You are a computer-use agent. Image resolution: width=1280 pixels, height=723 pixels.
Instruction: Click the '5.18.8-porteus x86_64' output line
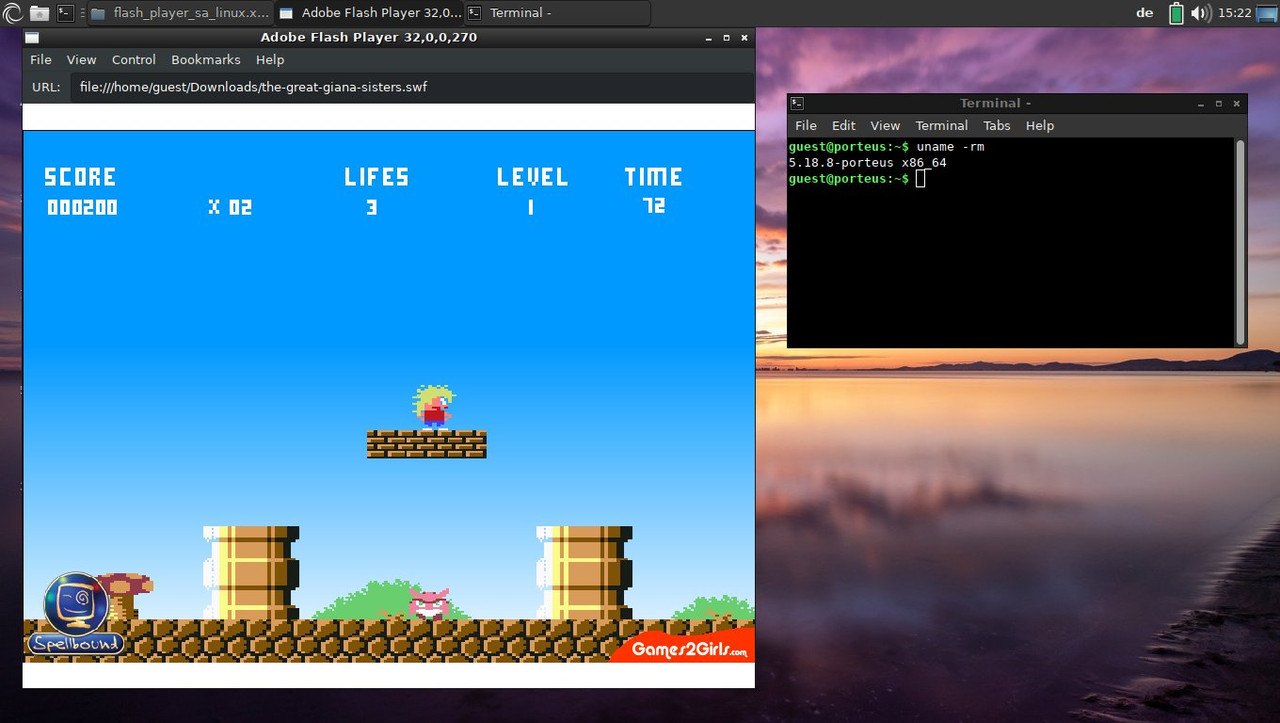(x=867, y=163)
